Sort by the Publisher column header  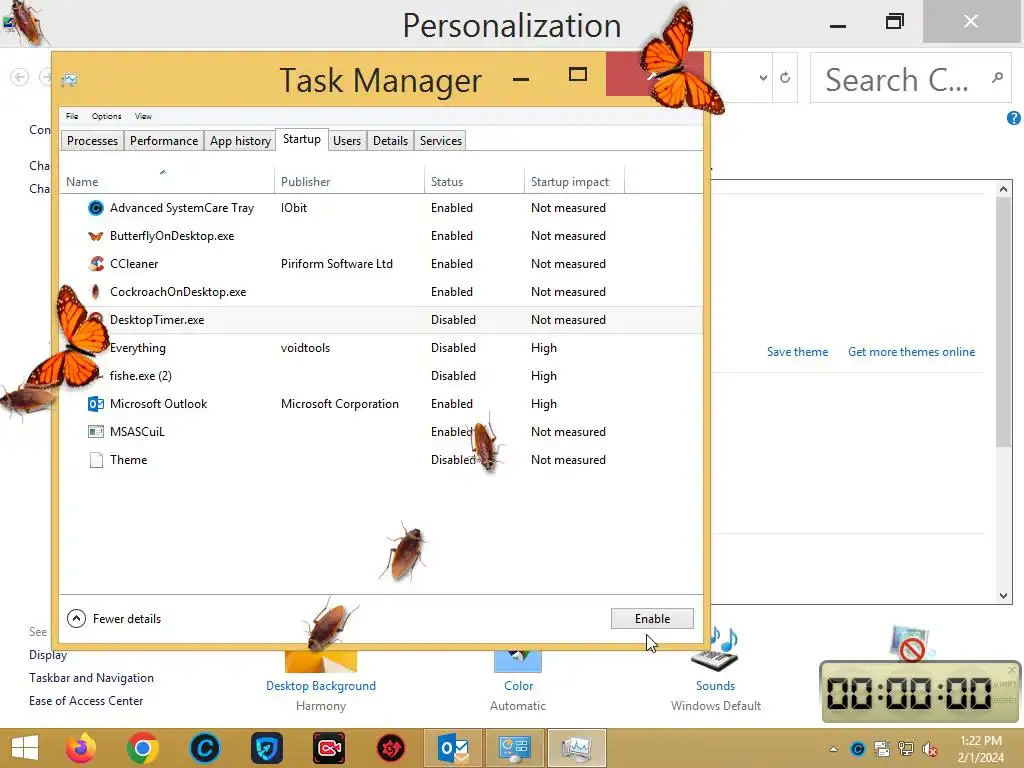click(x=349, y=182)
